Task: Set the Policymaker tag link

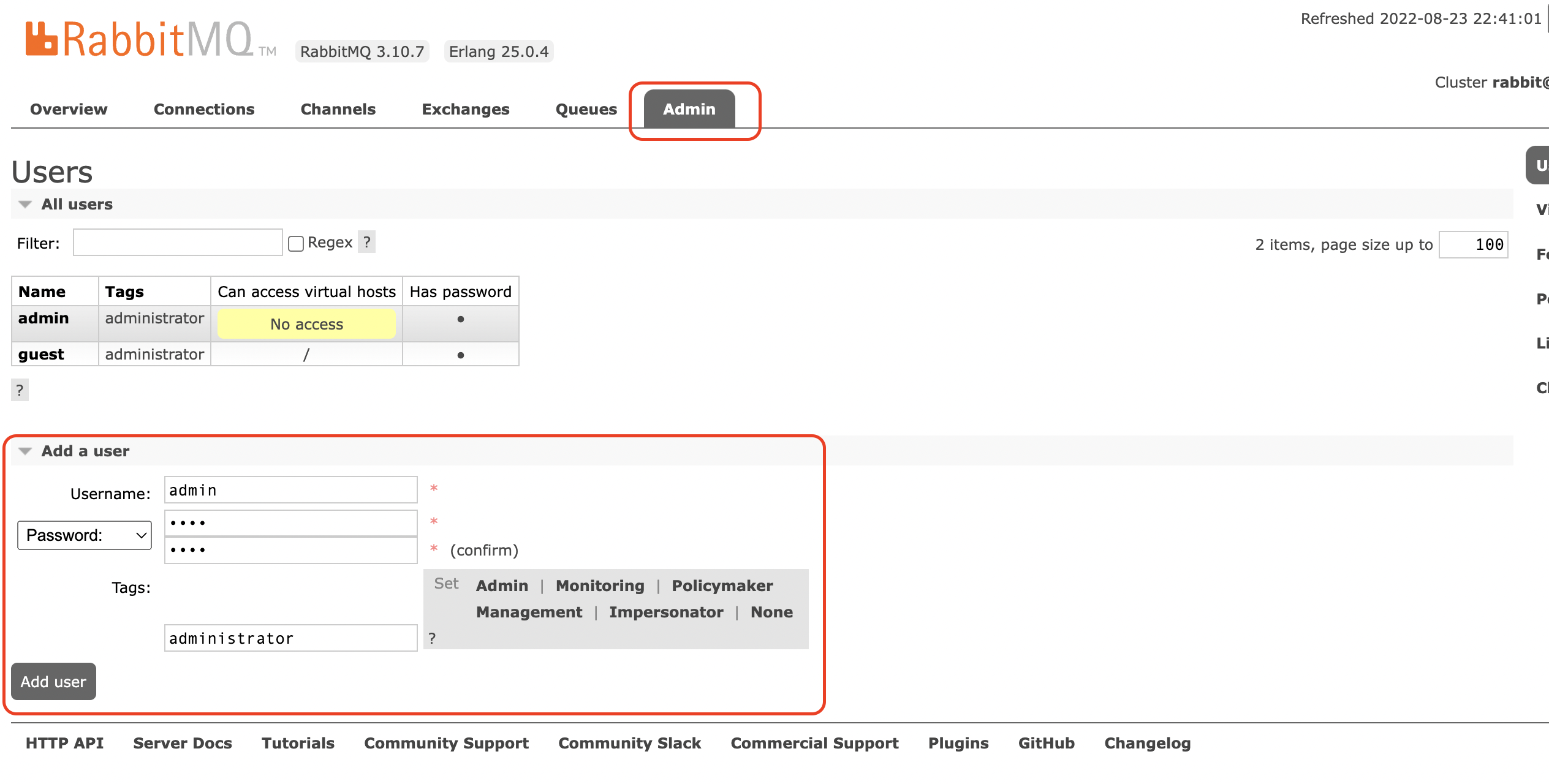Action: tap(722, 586)
